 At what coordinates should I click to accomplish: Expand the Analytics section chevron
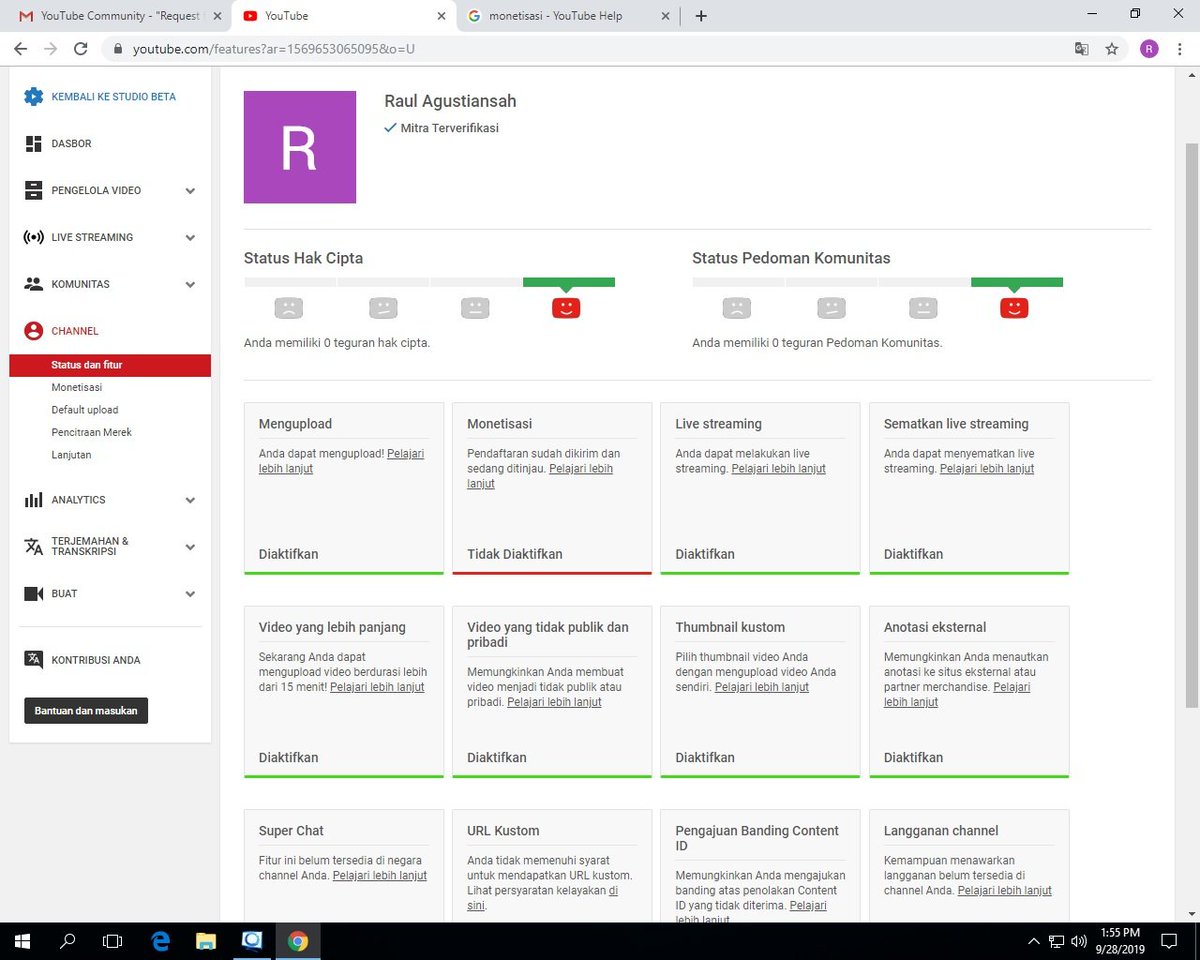click(x=190, y=500)
